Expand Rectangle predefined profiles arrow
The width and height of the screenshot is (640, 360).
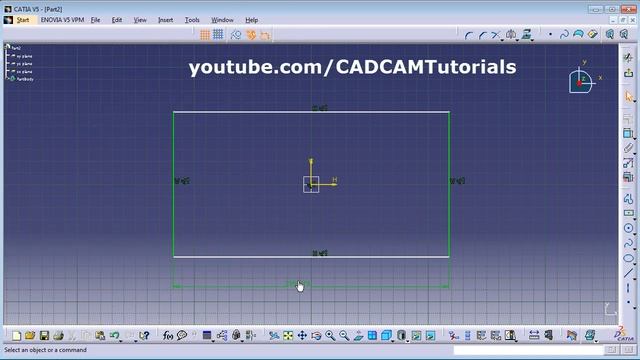tap(635, 219)
